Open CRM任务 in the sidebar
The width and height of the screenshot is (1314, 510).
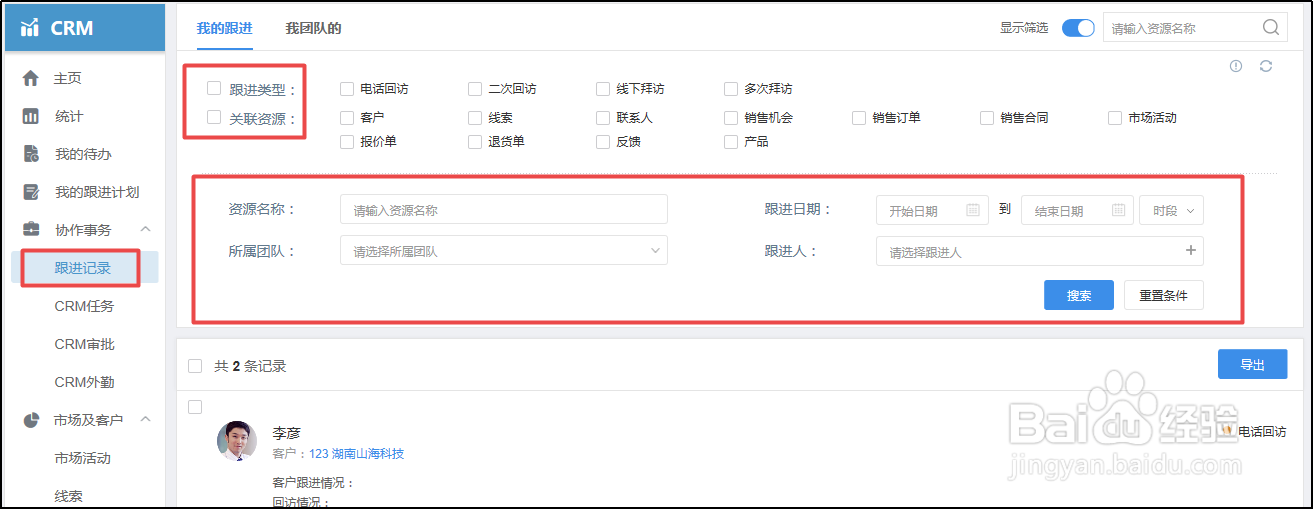click(84, 306)
